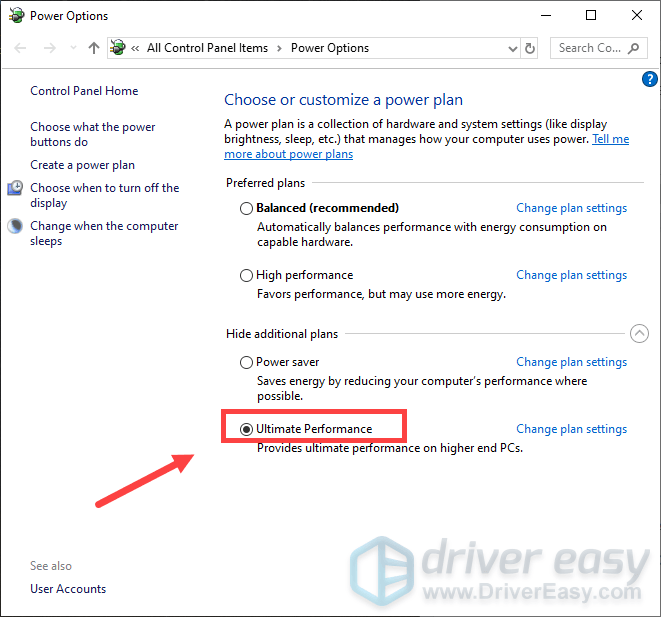661x617 pixels.
Task: Open User Accounts under See also
Action: coord(68,589)
